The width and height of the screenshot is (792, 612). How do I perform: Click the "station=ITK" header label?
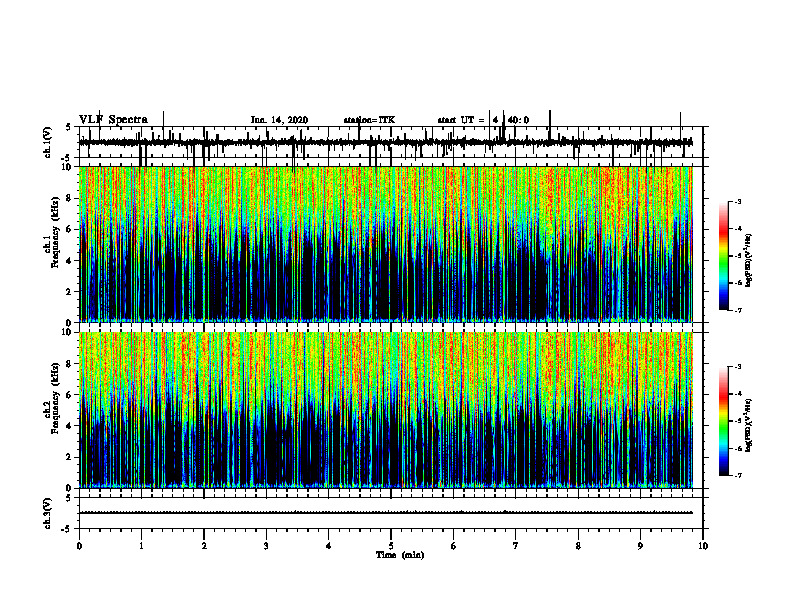pos(369,120)
